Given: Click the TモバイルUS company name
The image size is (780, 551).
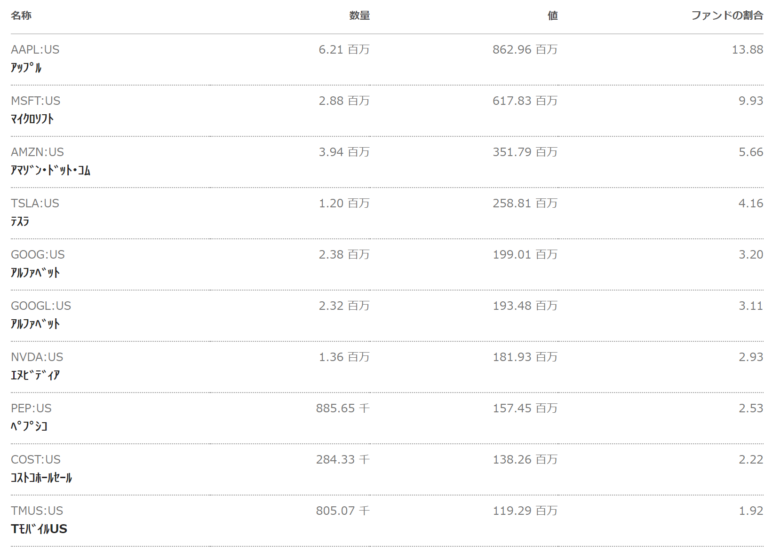Looking at the screenshot, I should (x=39, y=529).
